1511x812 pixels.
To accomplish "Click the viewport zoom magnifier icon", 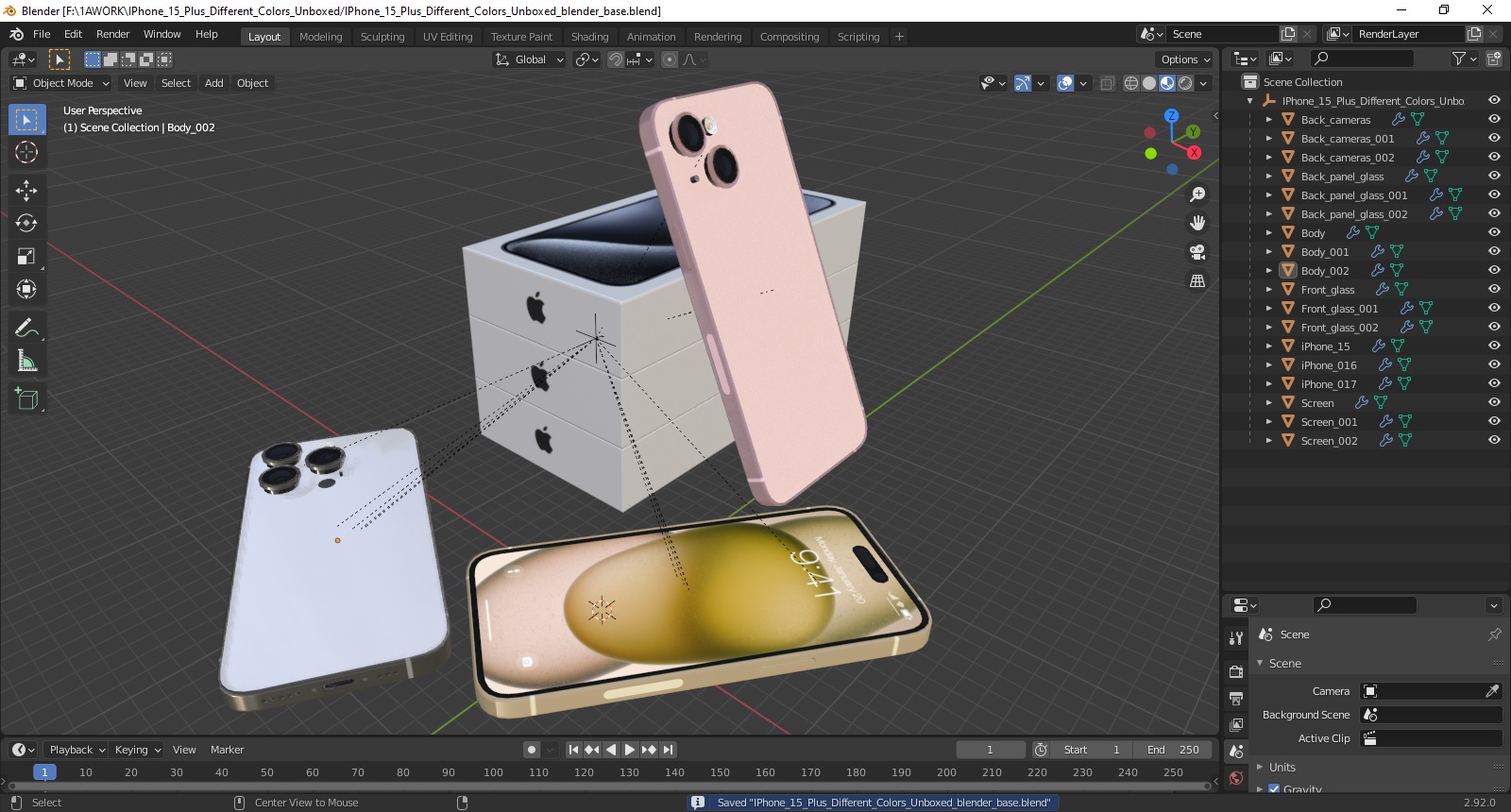I will coord(1197,195).
